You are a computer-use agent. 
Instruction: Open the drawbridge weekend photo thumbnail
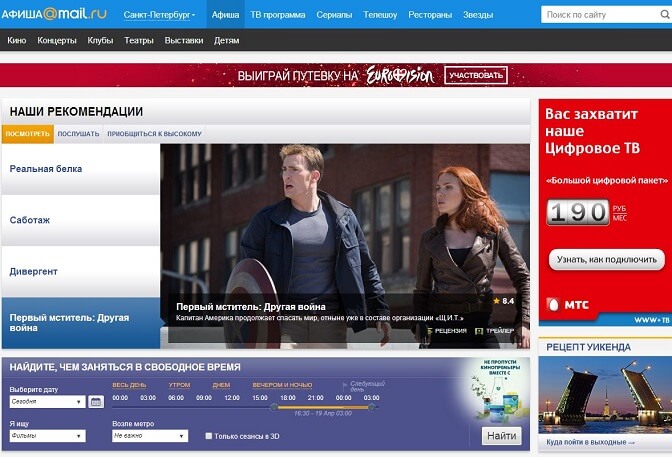605,395
